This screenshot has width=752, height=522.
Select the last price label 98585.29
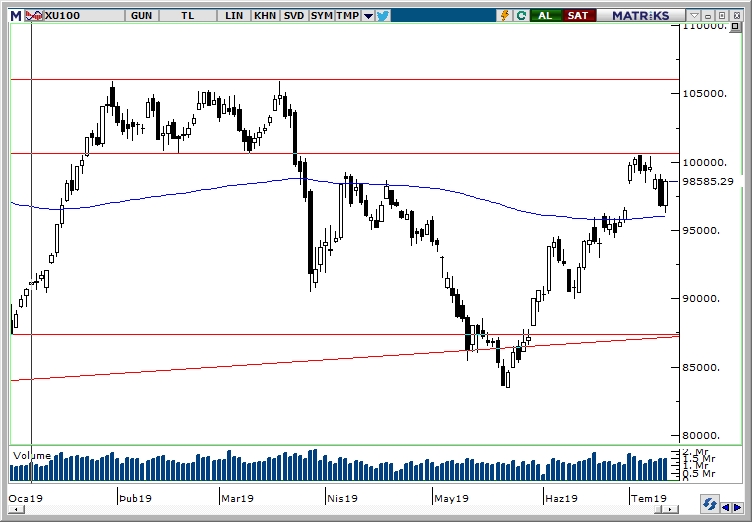(x=707, y=181)
